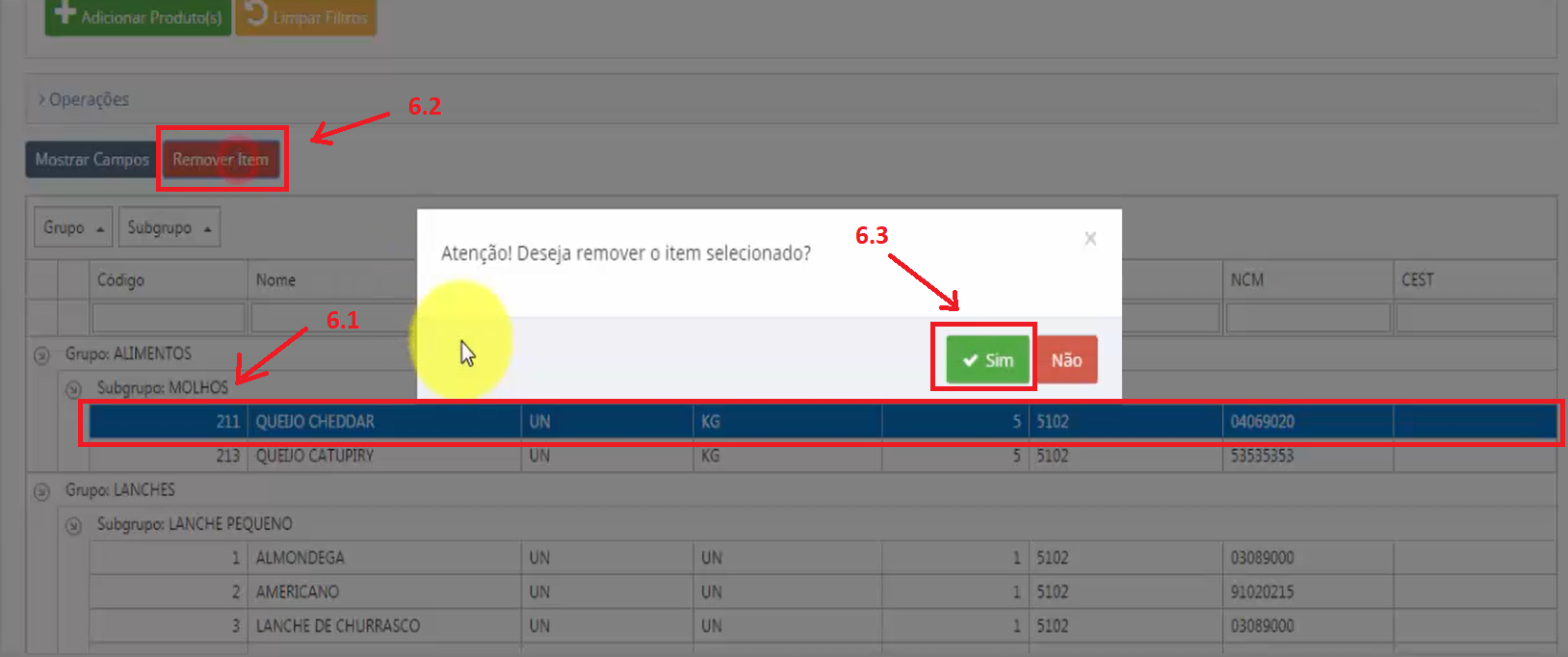
Task: Click the Remover Item button
Action: pyautogui.click(x=221, y=159)
